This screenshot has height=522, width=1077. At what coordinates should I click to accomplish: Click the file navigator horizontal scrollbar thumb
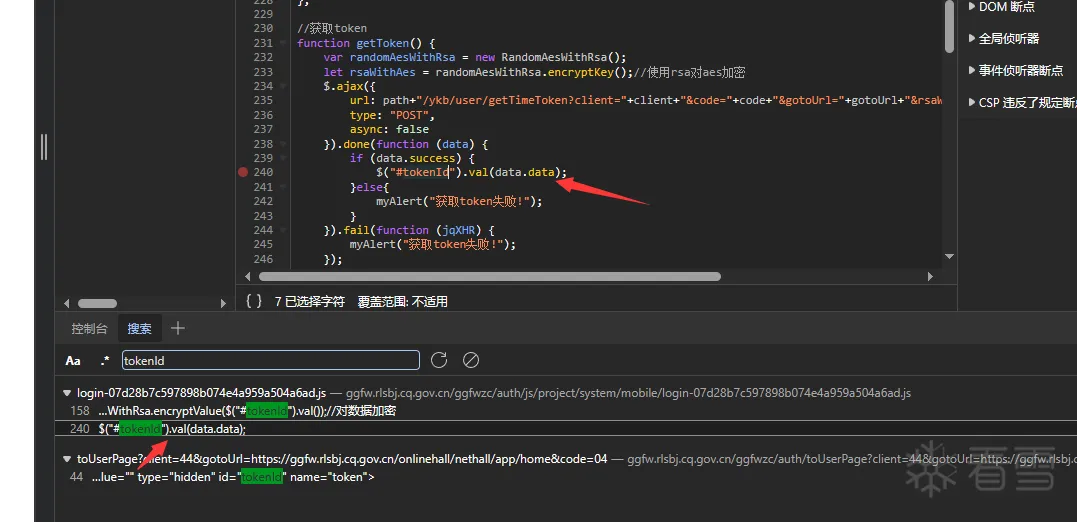click(97, 303)
